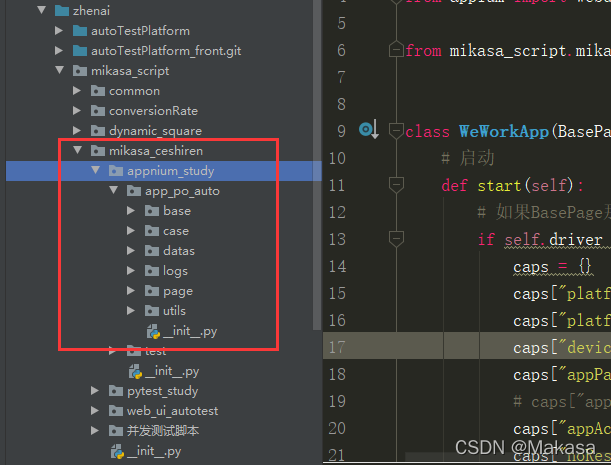Collapse the mikasa_ceshiren folder arrow
Image resolution: width=611 pixels, height=465 pixels.
(78, 150)
